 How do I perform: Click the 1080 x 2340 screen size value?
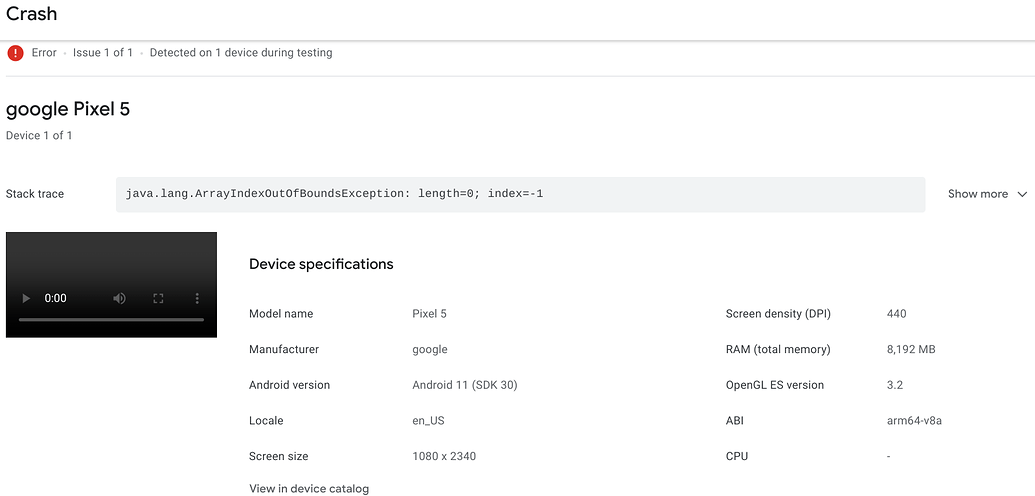444,456
